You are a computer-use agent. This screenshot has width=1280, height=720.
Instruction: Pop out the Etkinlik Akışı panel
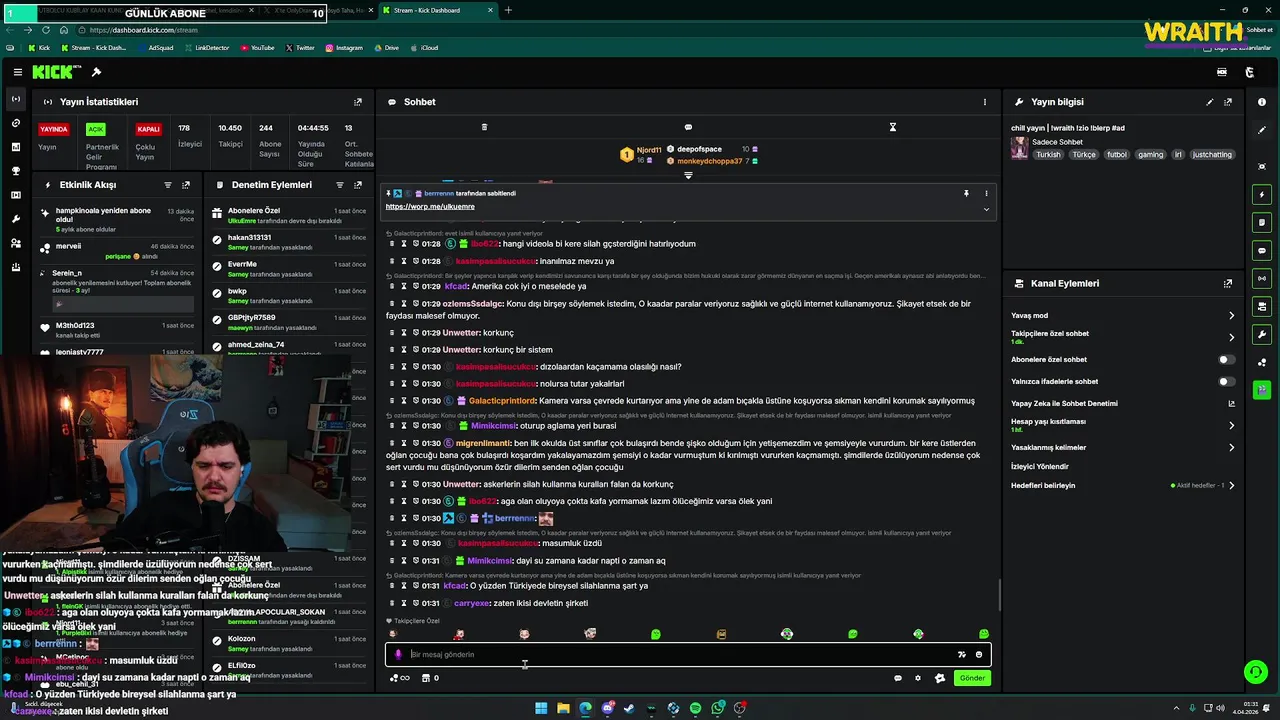(x=186, y=185)
